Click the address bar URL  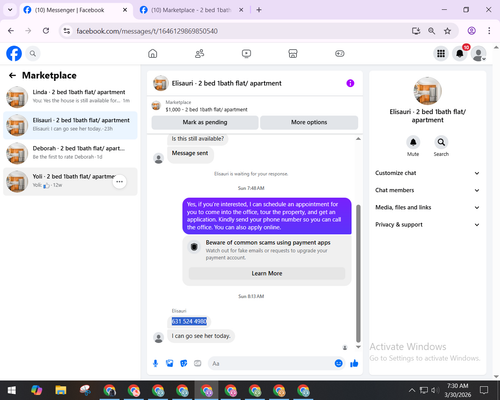click(x=147, y=31)
